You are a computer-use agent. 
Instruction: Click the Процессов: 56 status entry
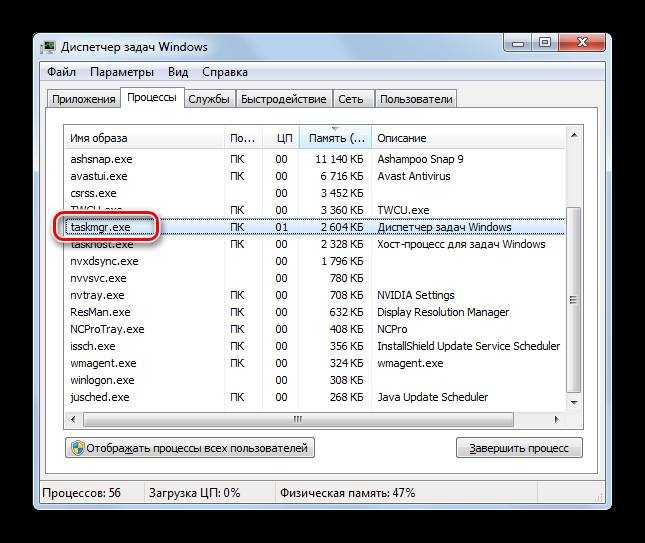(81, 493)
